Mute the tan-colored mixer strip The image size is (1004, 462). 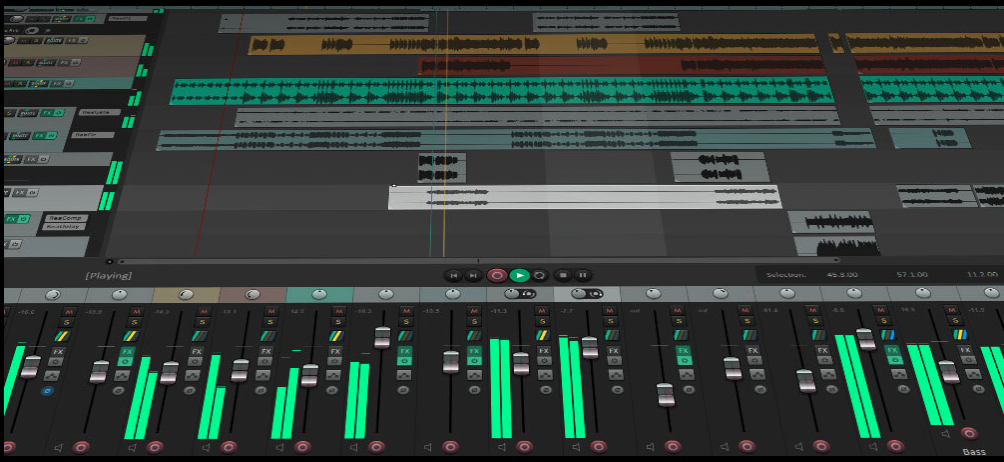(x=203, y=311)
